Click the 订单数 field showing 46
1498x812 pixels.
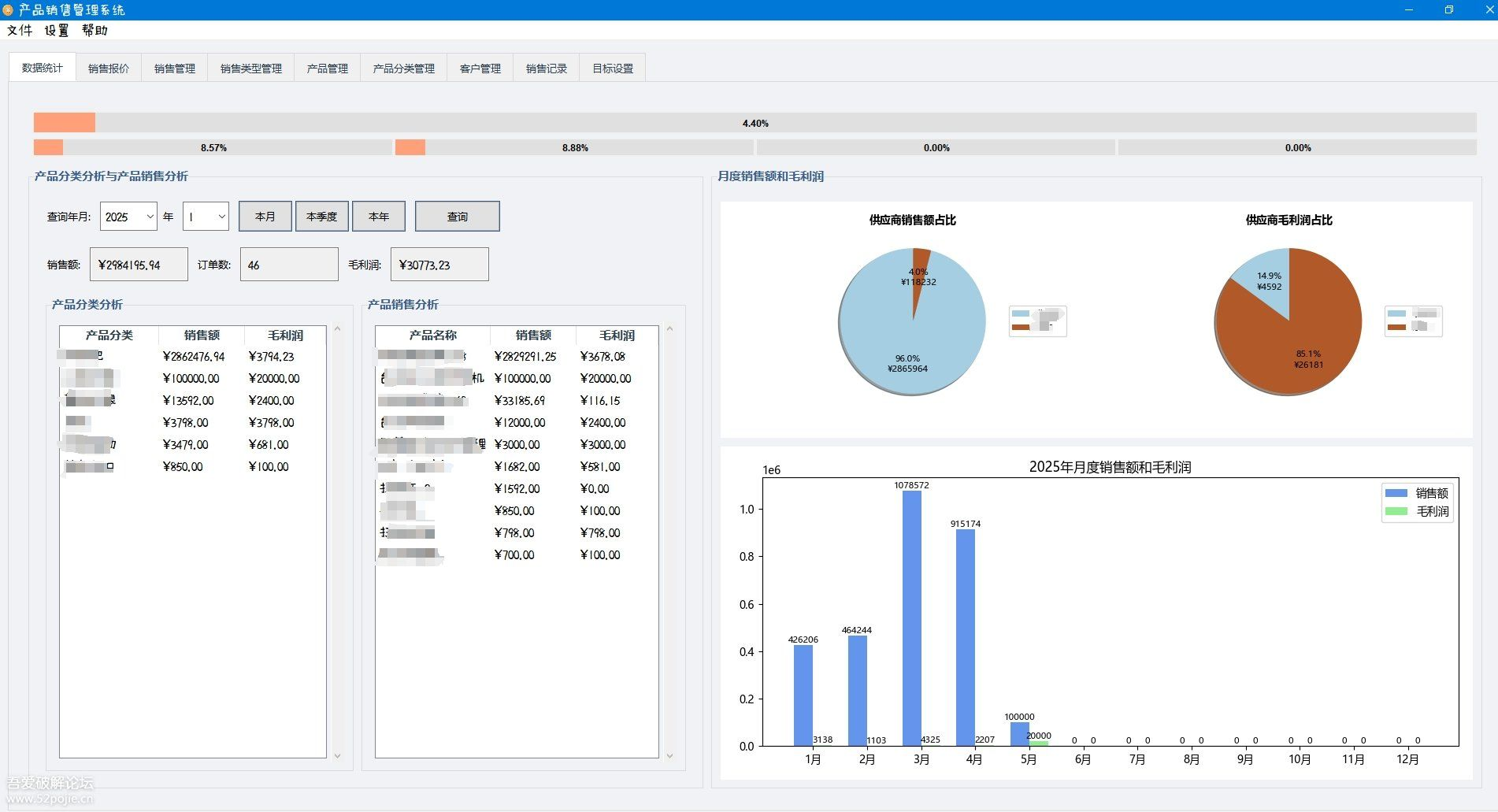[x=289, y=265]
